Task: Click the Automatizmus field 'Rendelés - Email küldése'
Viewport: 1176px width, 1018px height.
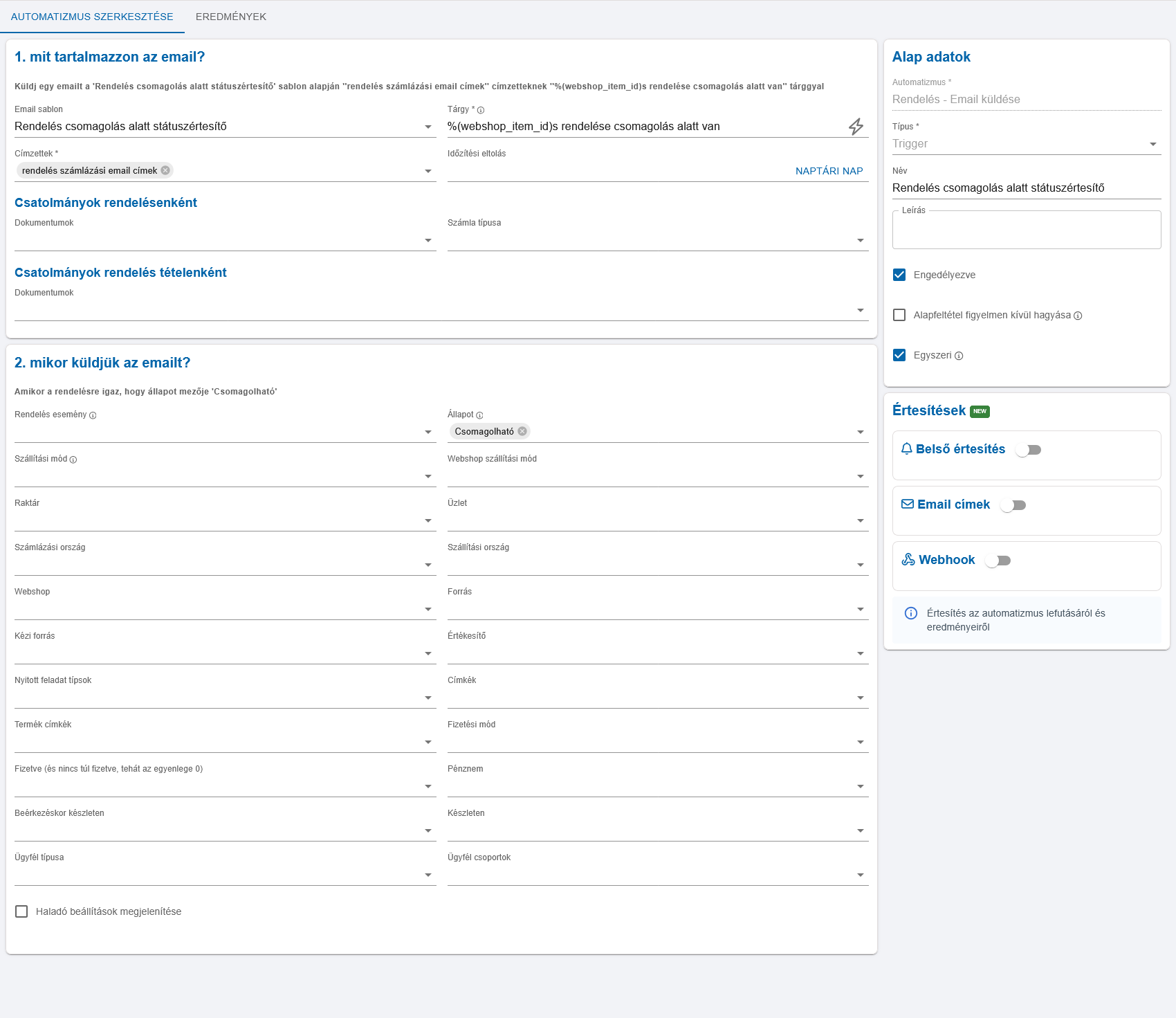Action: pyautogui.click(x=1027, y=100)
